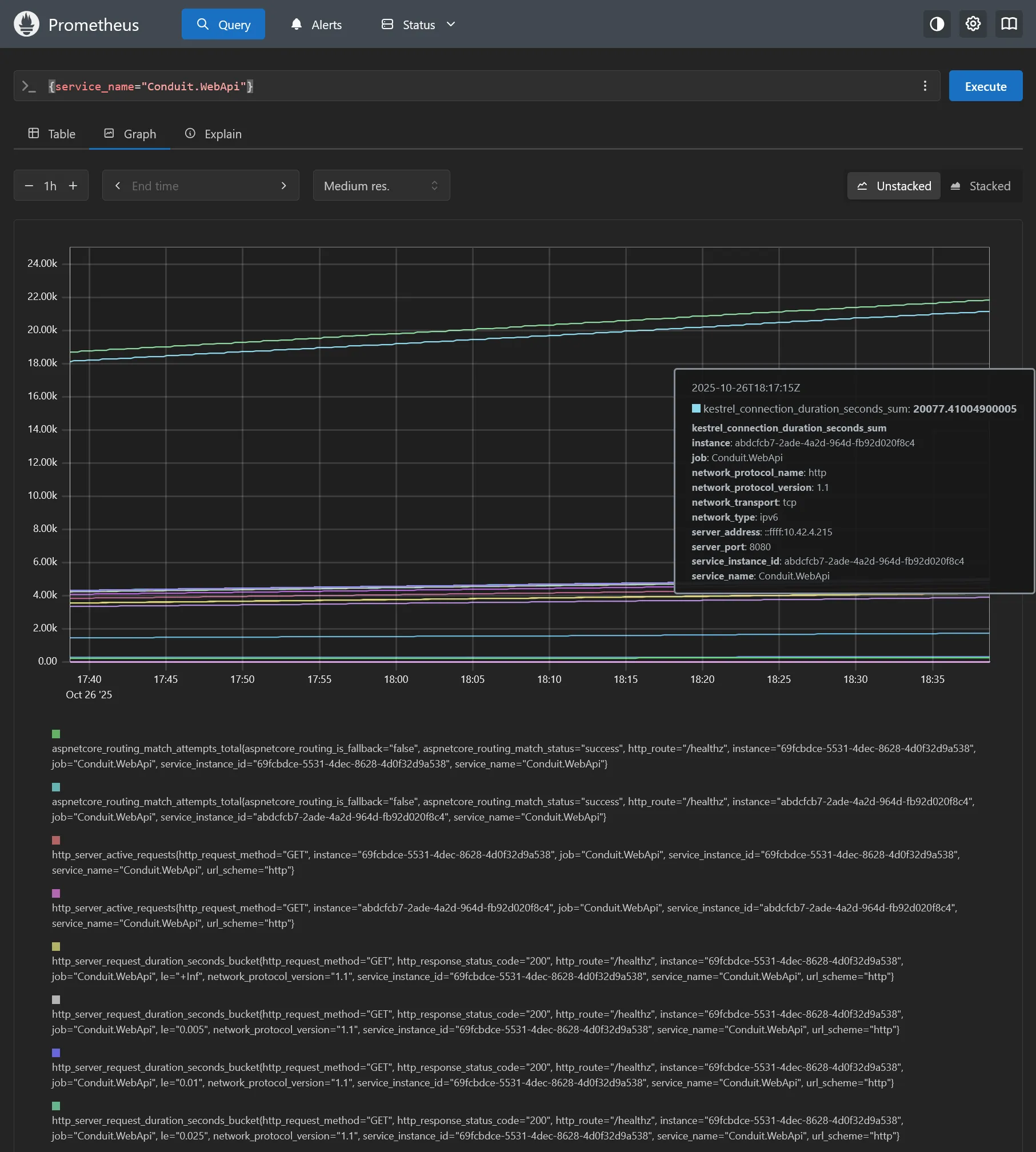Shift end time backward with left chevron
Image resolution: width=1036 pixels, height=1152 pixels.
pyautogui.click(x=118, y=186)
